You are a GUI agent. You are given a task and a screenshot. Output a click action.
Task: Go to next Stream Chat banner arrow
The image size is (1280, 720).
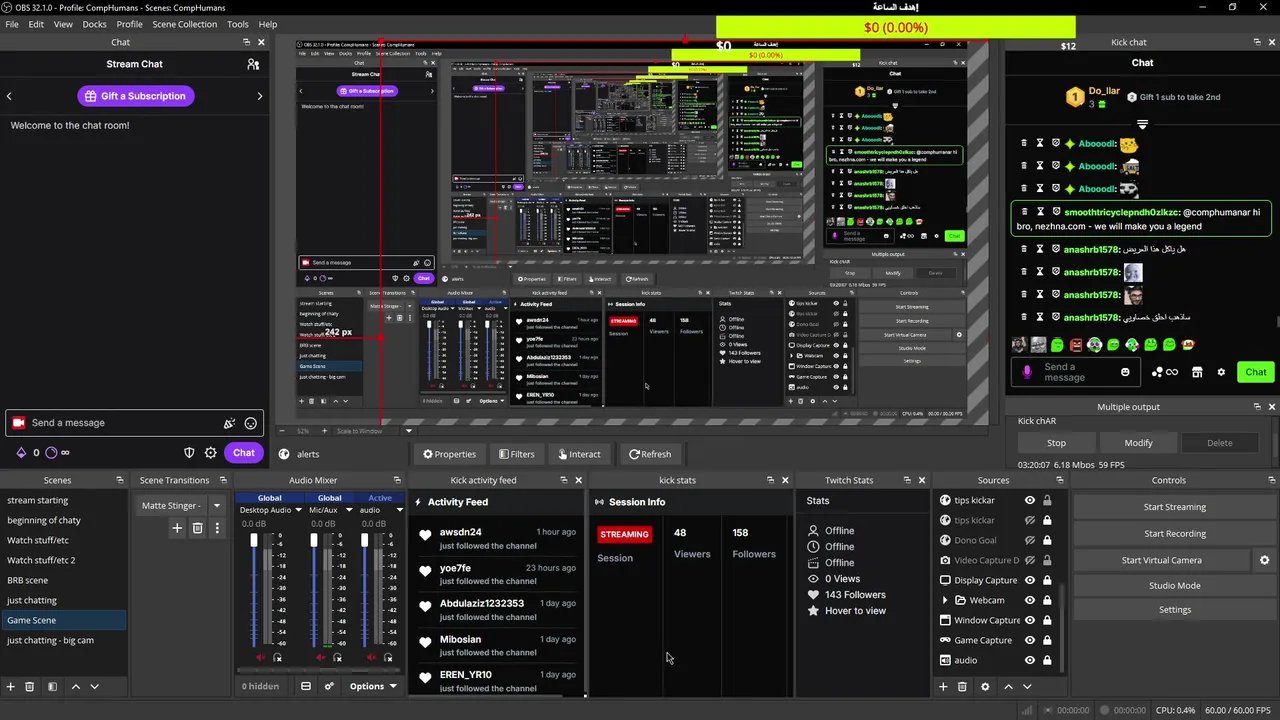(x=260, y=96)
